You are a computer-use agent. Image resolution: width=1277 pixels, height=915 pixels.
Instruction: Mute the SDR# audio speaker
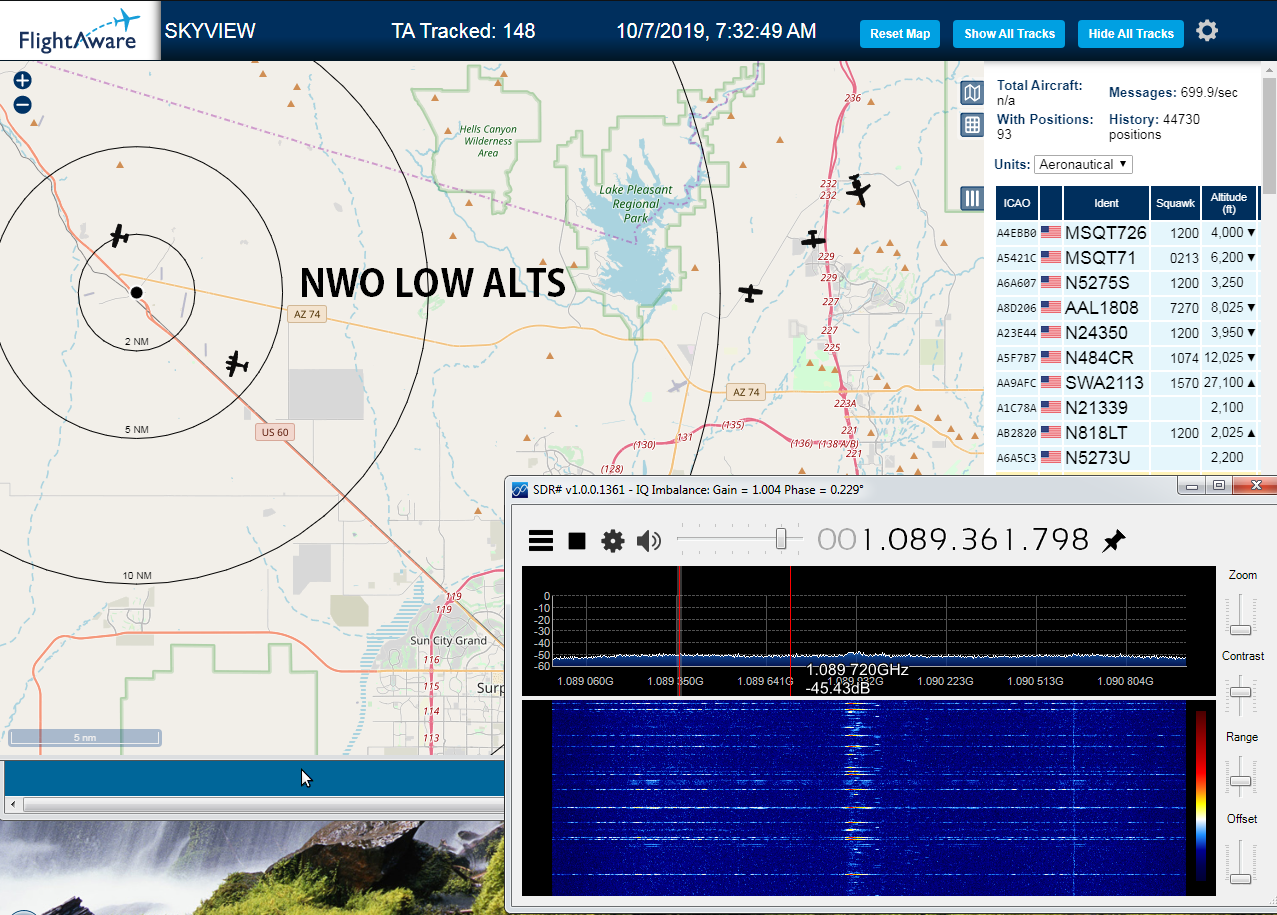click(649, 541)
